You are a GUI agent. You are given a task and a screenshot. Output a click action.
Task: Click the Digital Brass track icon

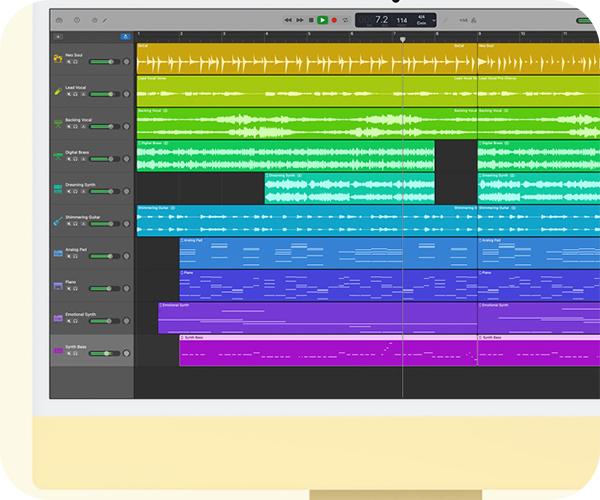click(x=58, y=156)
